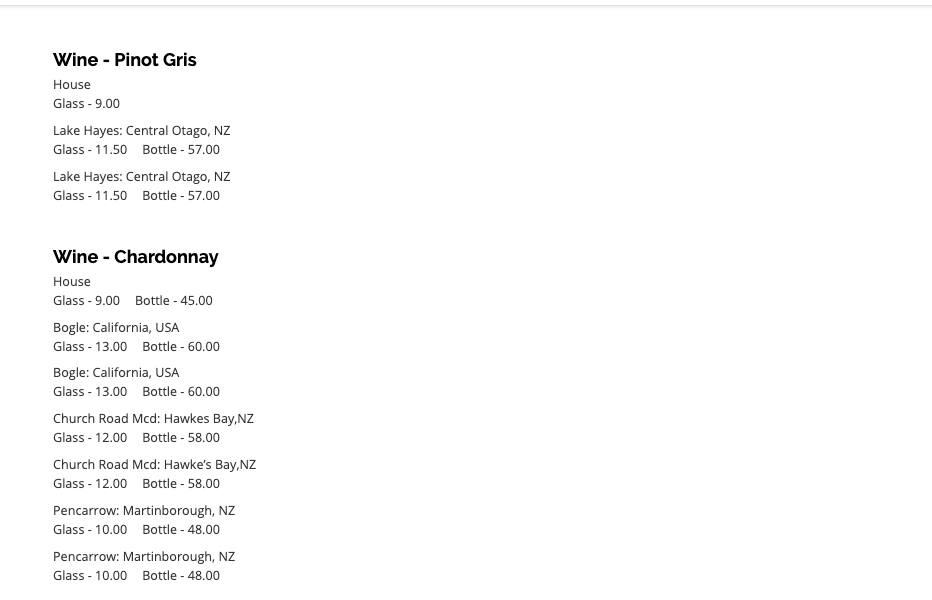Select the last Pencarrow: Martinborough, NZ listing
The width and height of the screenshot is (932, 600).
pyautogui.click(x=144, y=557)
